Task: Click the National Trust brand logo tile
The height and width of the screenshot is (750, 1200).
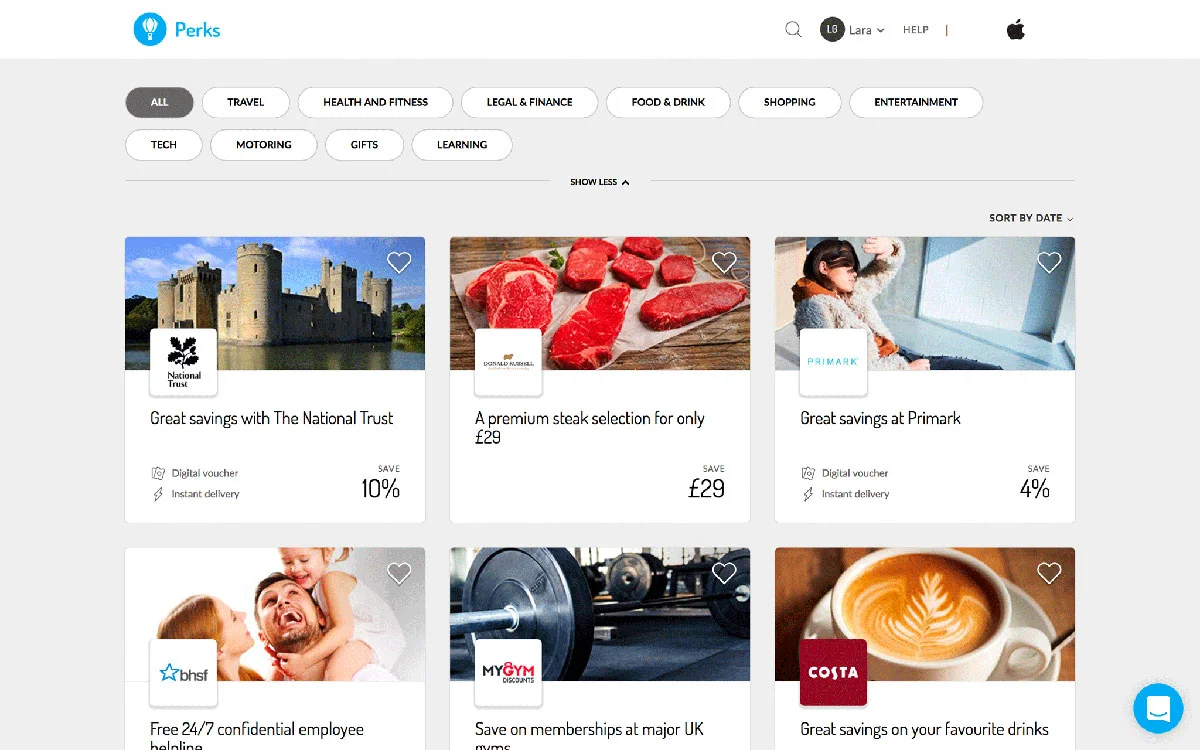Action: coord(183,362)
